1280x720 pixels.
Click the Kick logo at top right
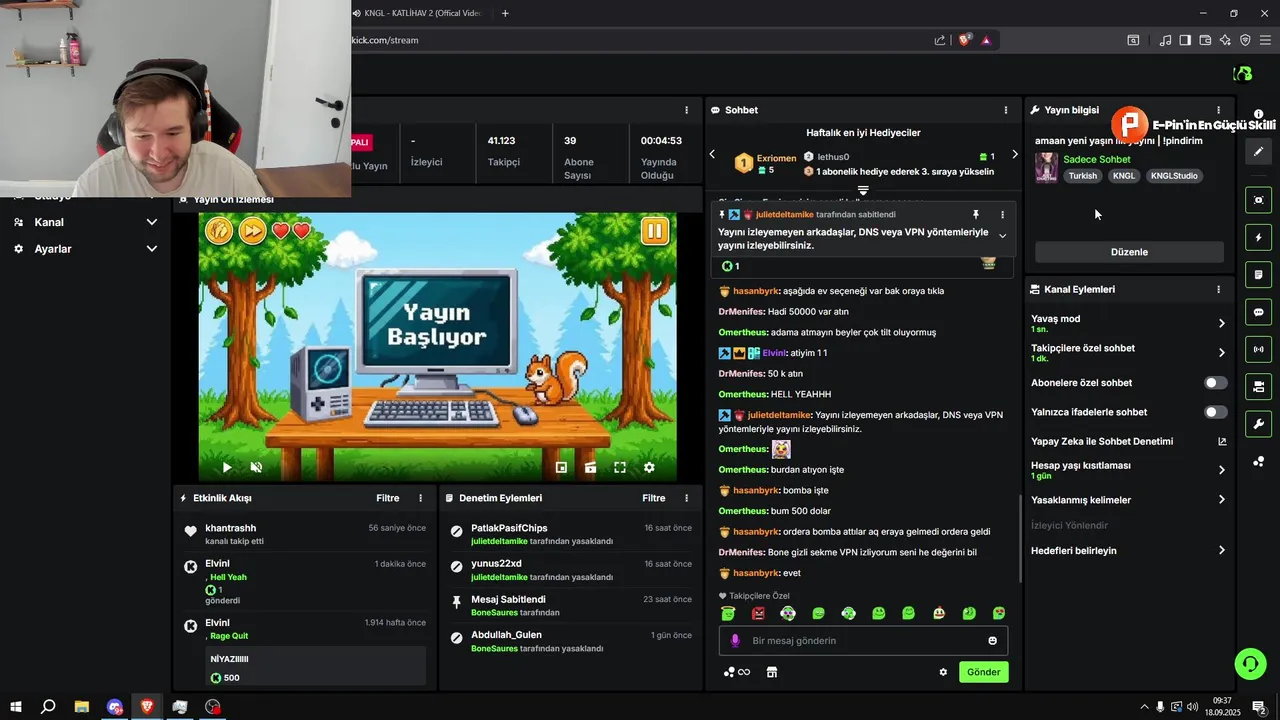coord(1243,73)
